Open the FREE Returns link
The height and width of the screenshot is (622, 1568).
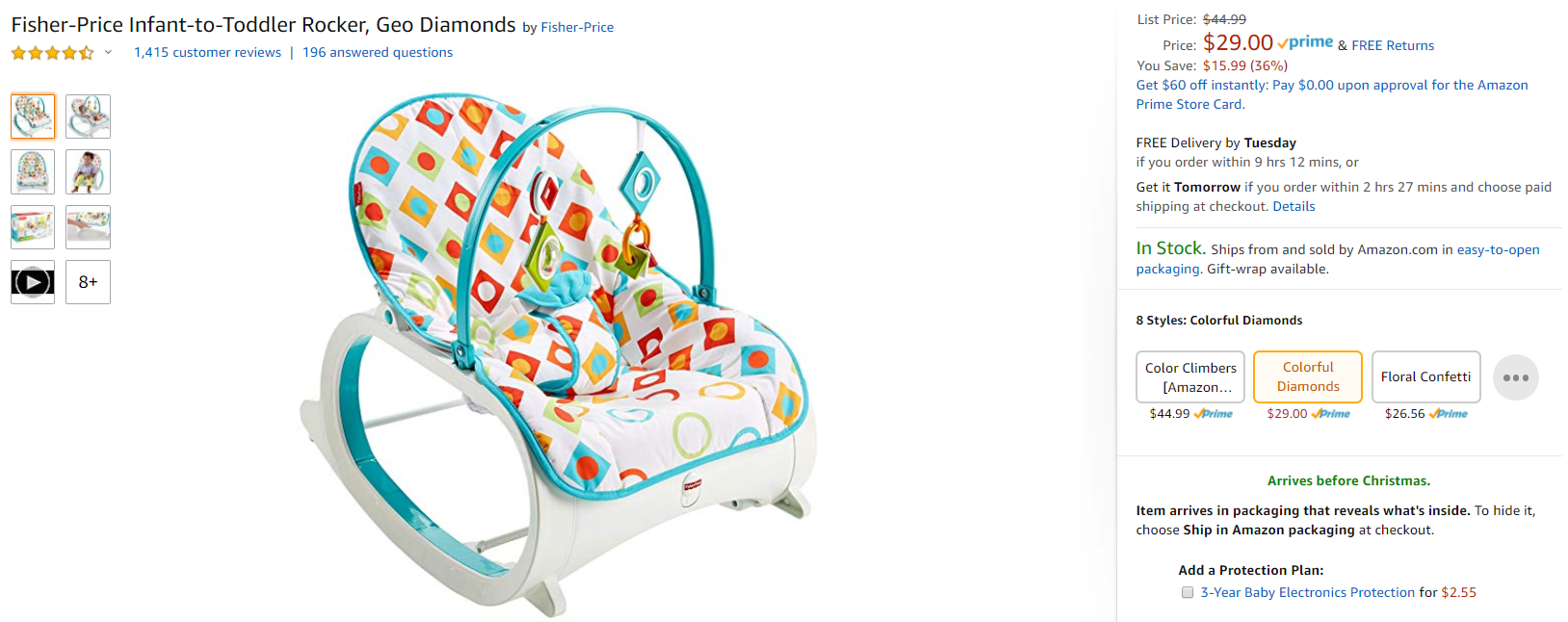(x=1393, y=45)
